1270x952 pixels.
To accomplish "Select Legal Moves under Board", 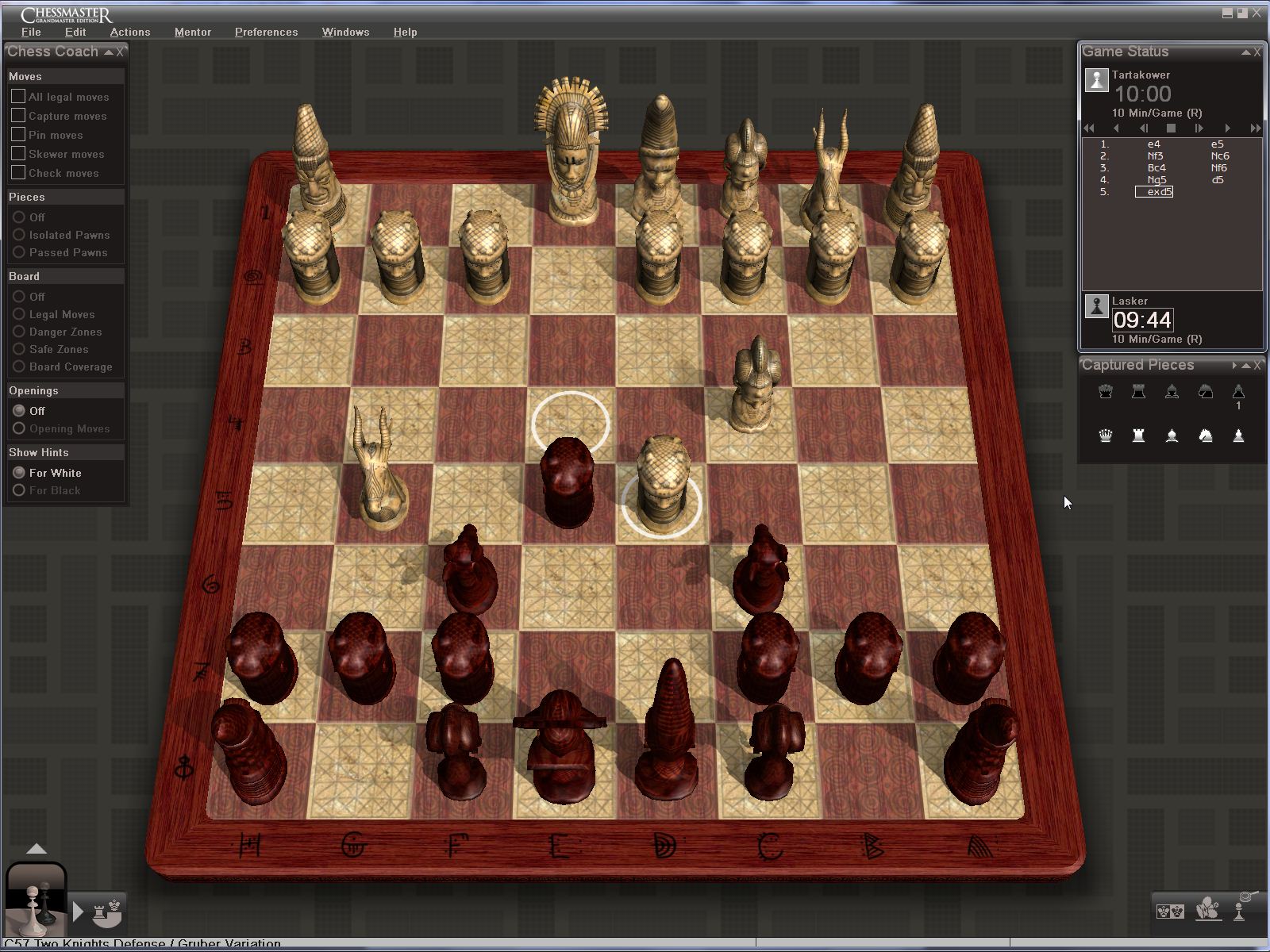I will coord(19,314).
